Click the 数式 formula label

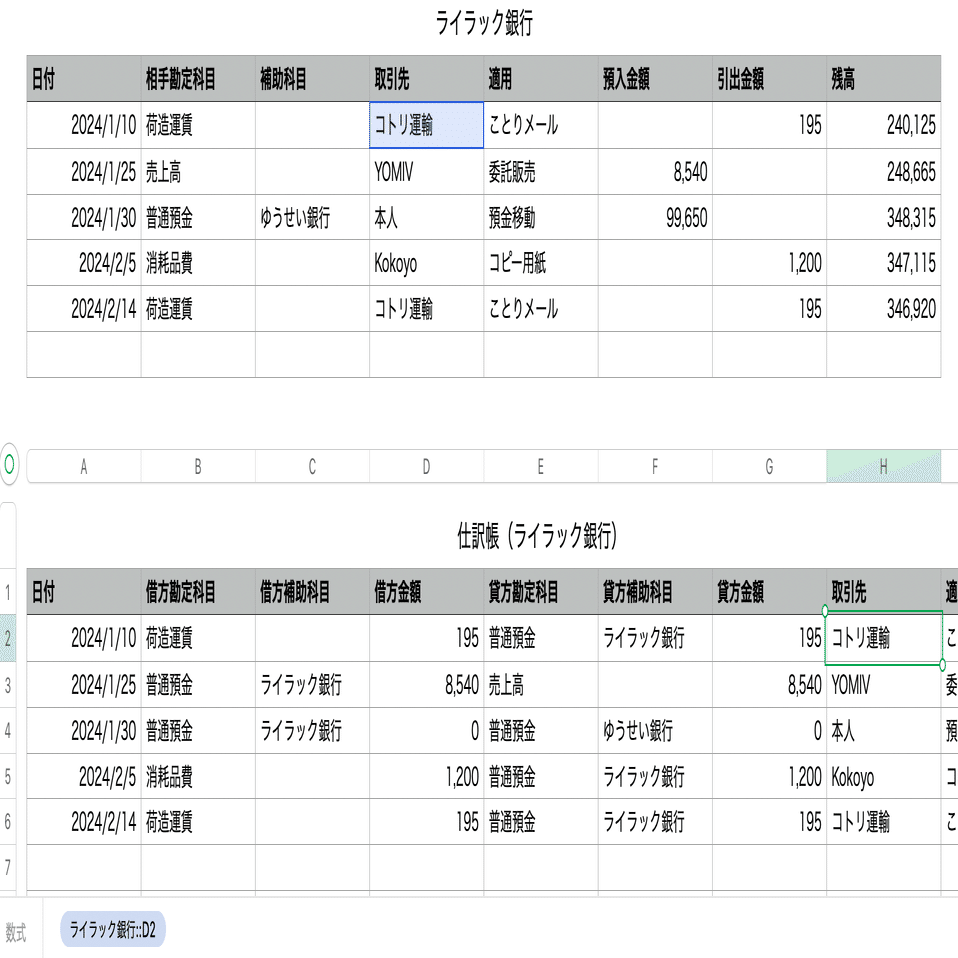click(x=16, y=933)
